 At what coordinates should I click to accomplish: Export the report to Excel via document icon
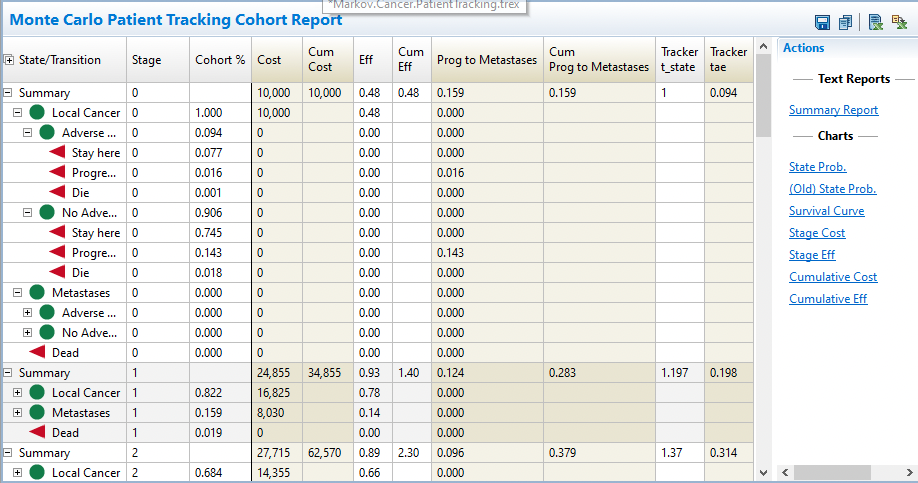(x=876, y=22)
